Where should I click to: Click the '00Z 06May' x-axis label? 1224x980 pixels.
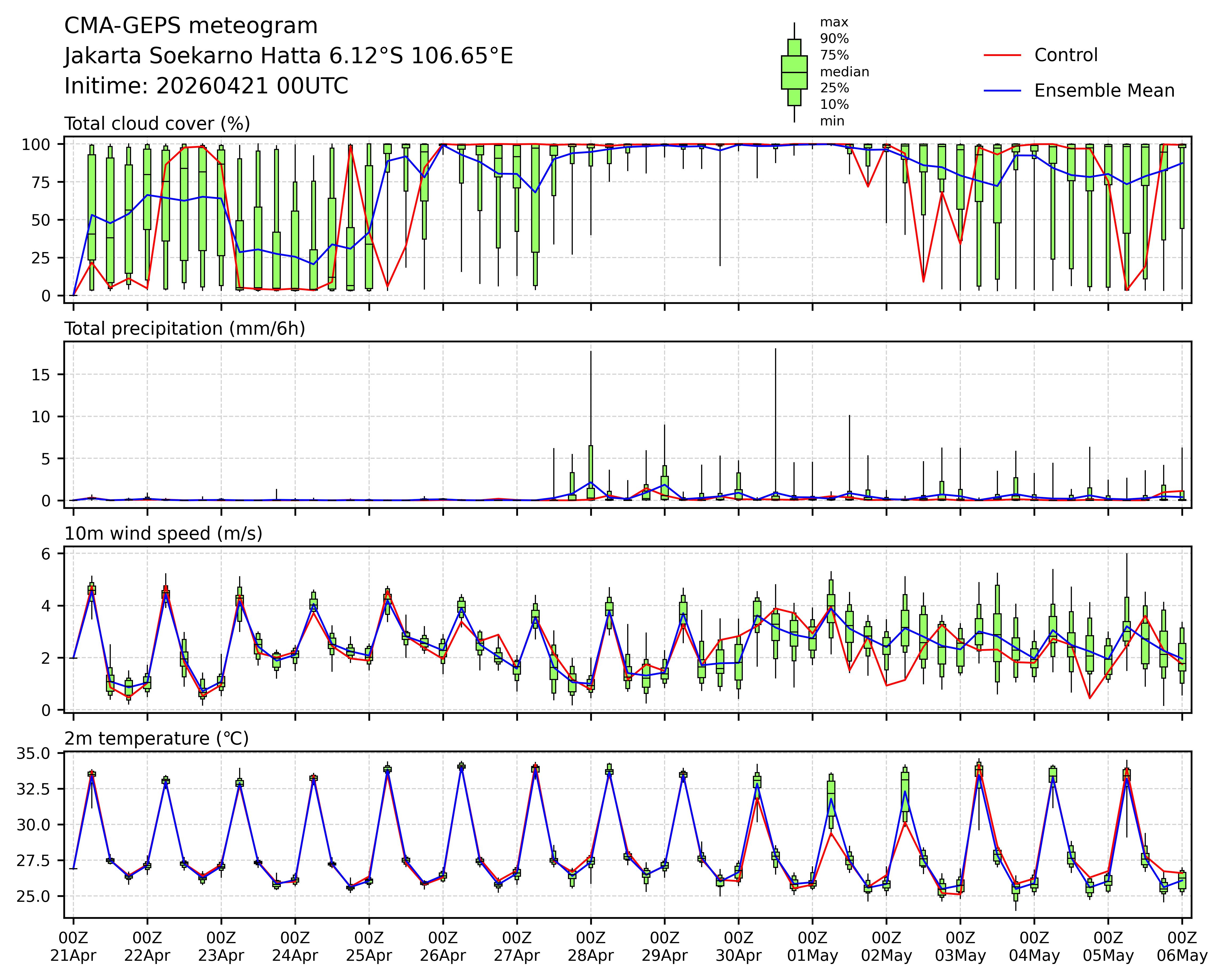tap(1182, 946)
